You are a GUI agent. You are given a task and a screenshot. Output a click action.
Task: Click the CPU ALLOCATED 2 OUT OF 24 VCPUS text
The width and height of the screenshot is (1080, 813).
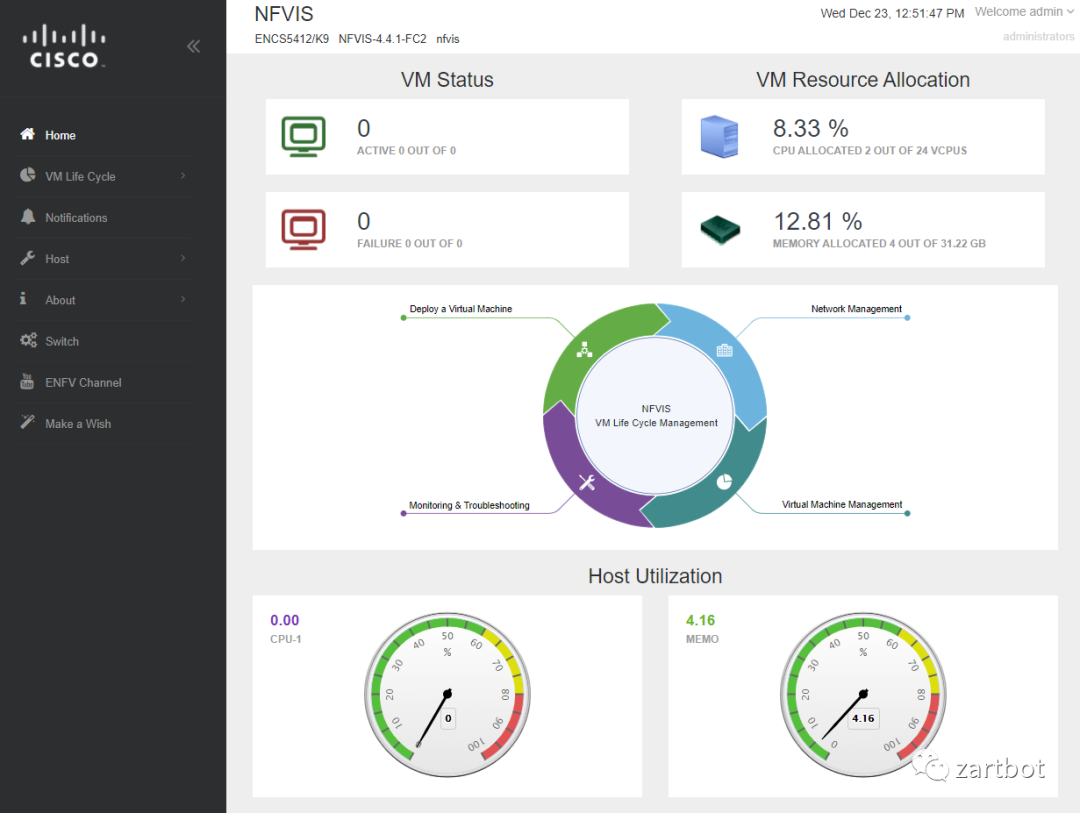pyautogui.click(x=869, y=150)
